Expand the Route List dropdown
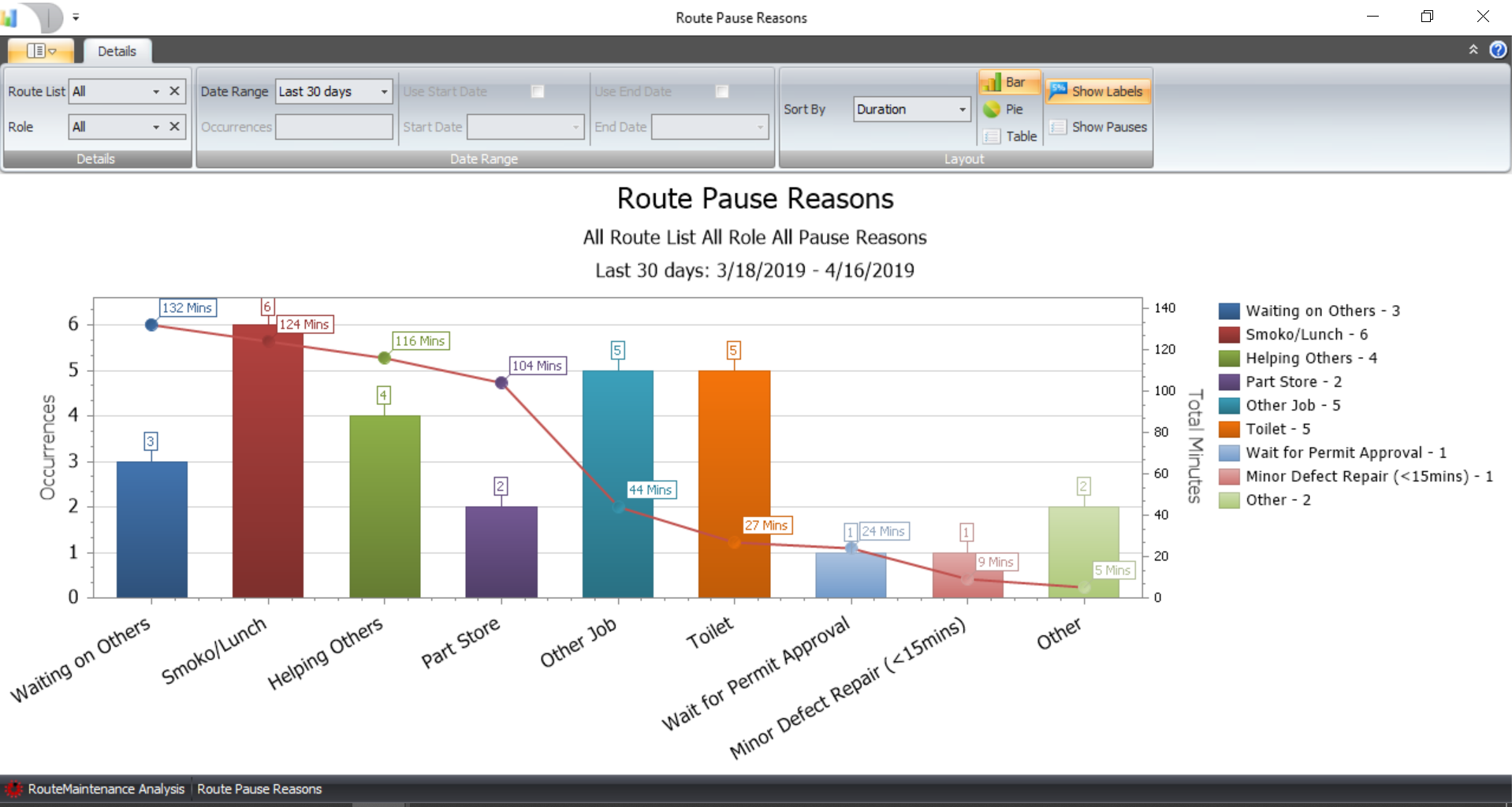Viewport: 1512px width, 807px height. pyautogui.click(x=156, y=91)
